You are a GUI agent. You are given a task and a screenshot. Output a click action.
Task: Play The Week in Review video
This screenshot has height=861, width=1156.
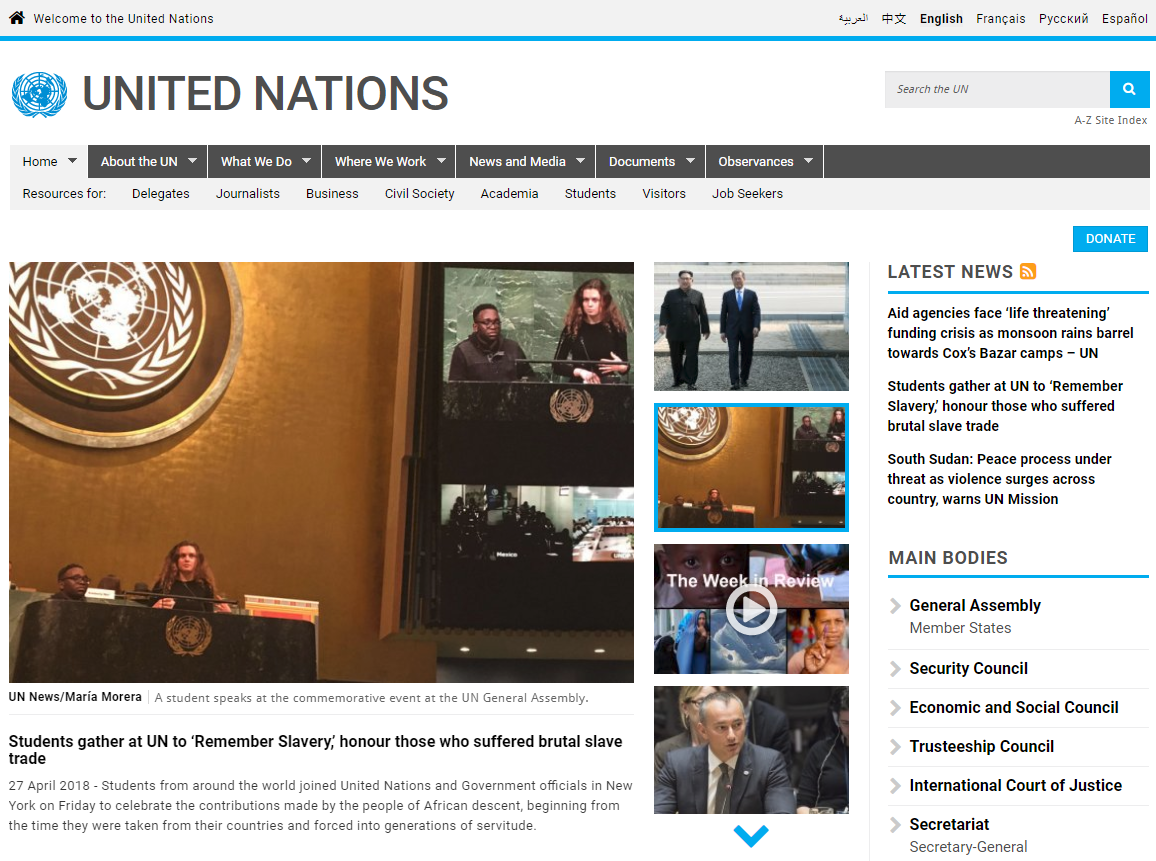(751, 610)
